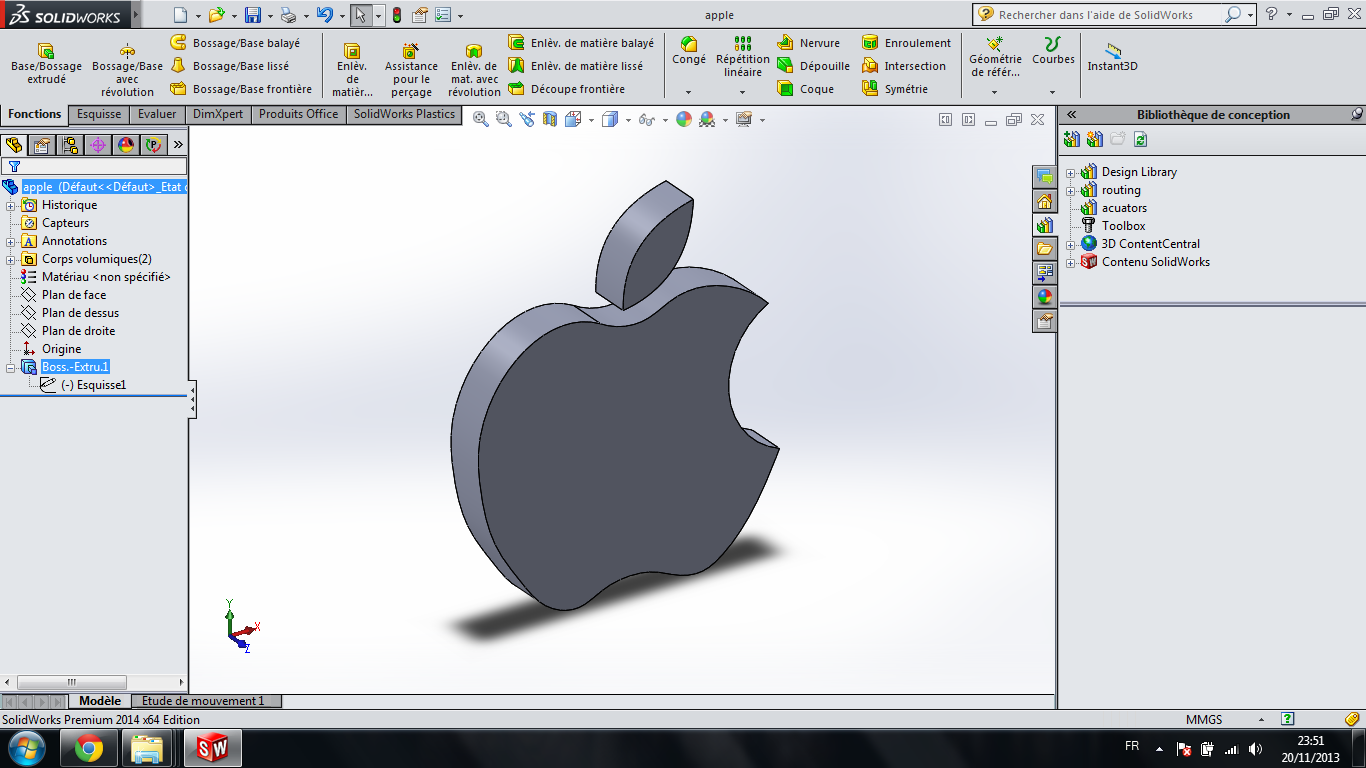1366x768 pixels.
Task: Click Zoom to fit magnifier icon
Action: pos(481,119)
